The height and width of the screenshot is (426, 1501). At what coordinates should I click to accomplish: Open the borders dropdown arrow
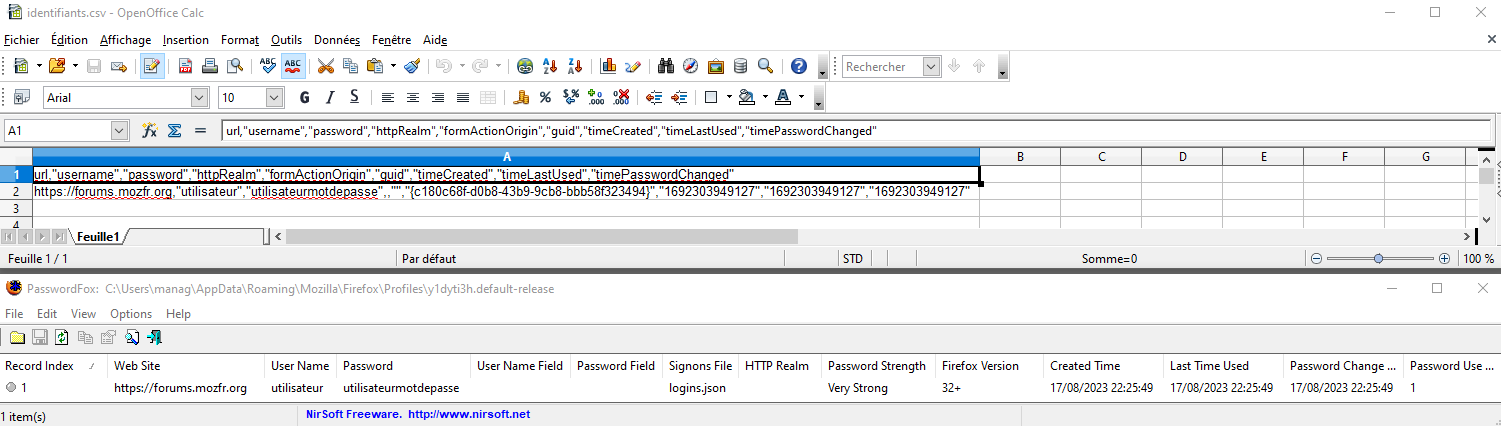tap(728, 97)
